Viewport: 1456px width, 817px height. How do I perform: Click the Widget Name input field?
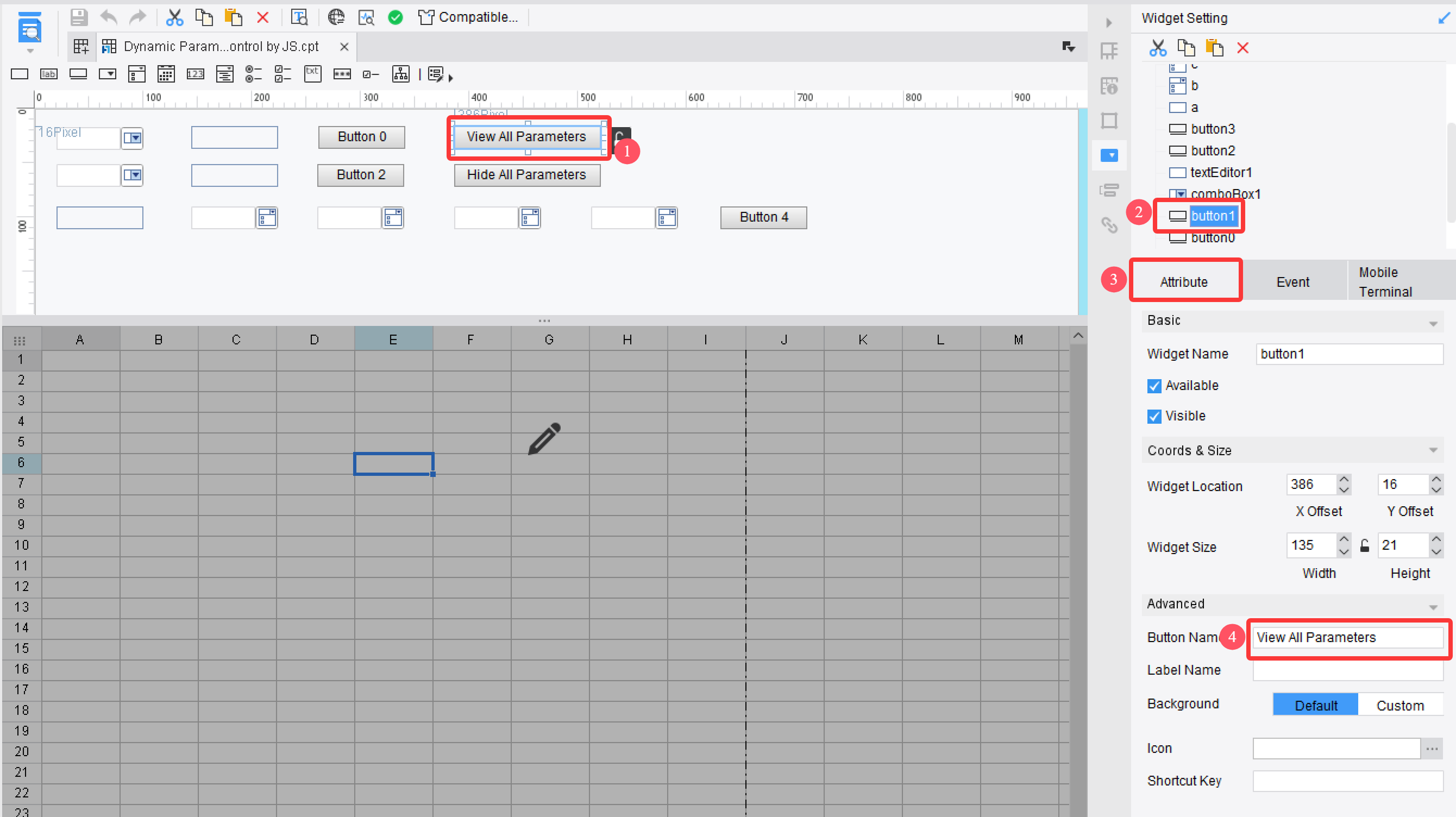click(1350, 354)
